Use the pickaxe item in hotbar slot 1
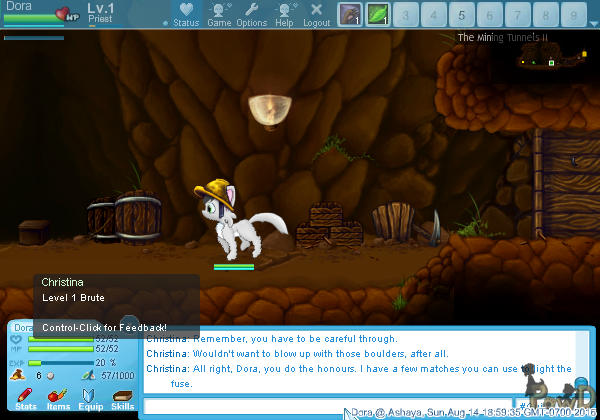Screen dimensions: 600x420 click(x=349, y=14)
